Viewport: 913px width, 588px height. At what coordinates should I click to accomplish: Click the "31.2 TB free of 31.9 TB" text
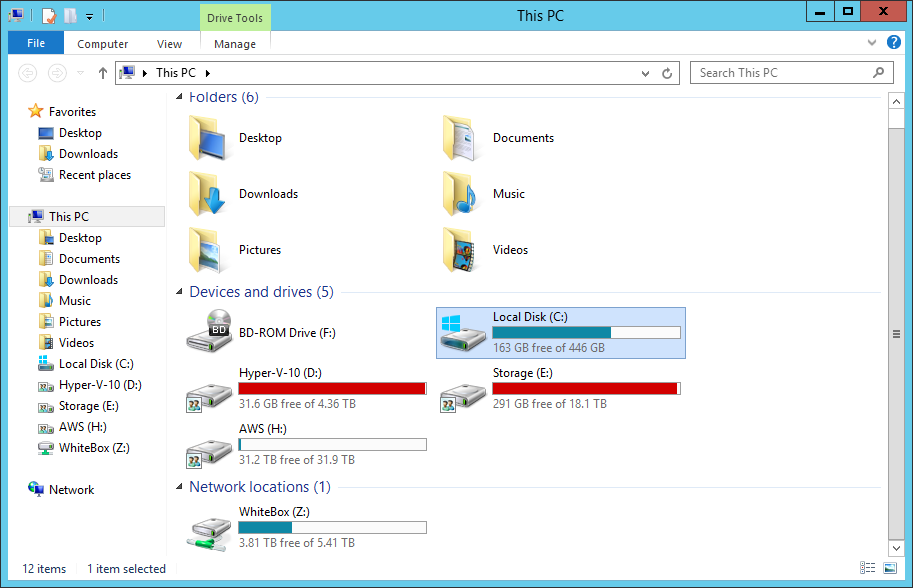click(x=297, y=459)
